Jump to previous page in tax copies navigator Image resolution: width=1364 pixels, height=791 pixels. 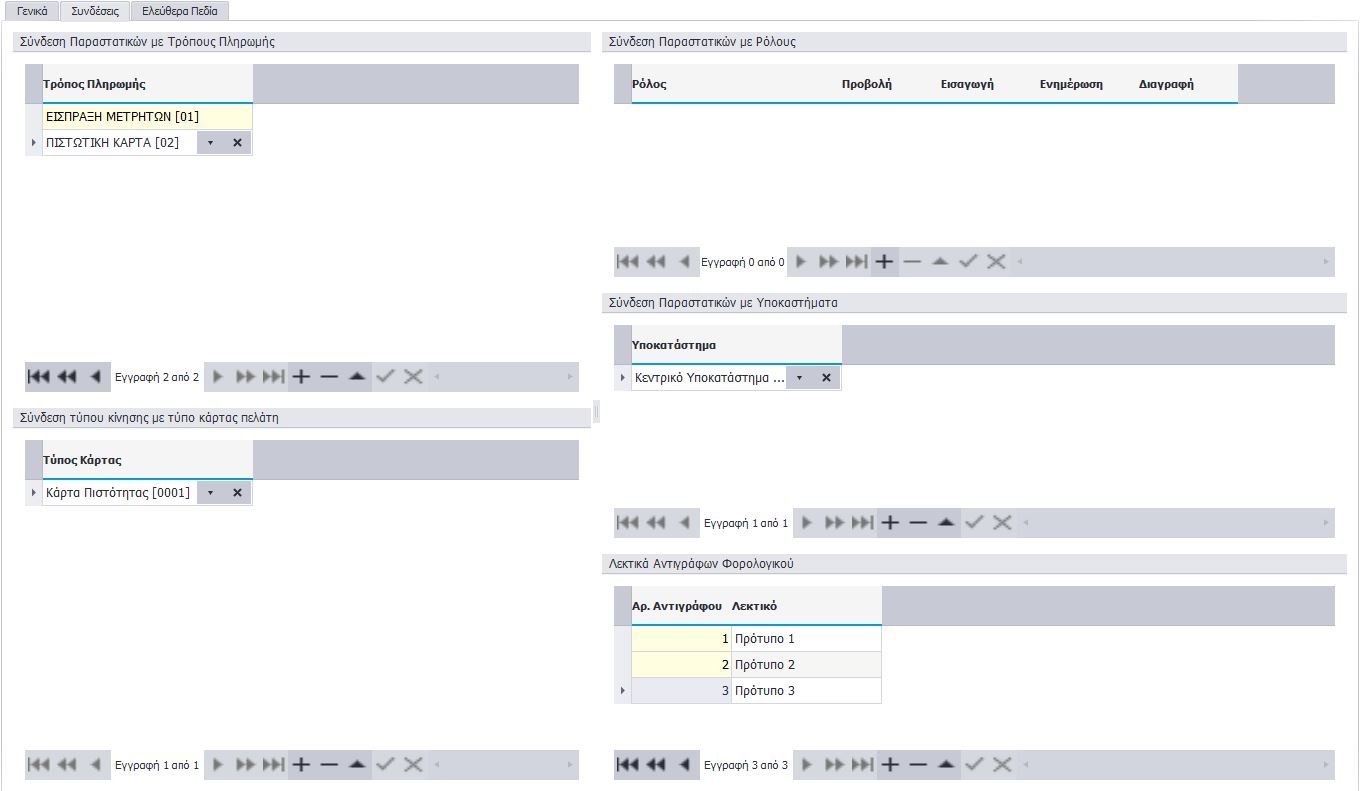[656, 765]
